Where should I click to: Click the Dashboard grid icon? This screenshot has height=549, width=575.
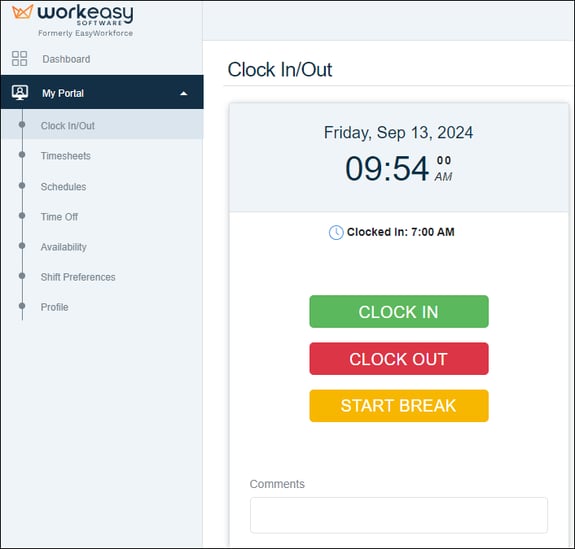[19, 58]
